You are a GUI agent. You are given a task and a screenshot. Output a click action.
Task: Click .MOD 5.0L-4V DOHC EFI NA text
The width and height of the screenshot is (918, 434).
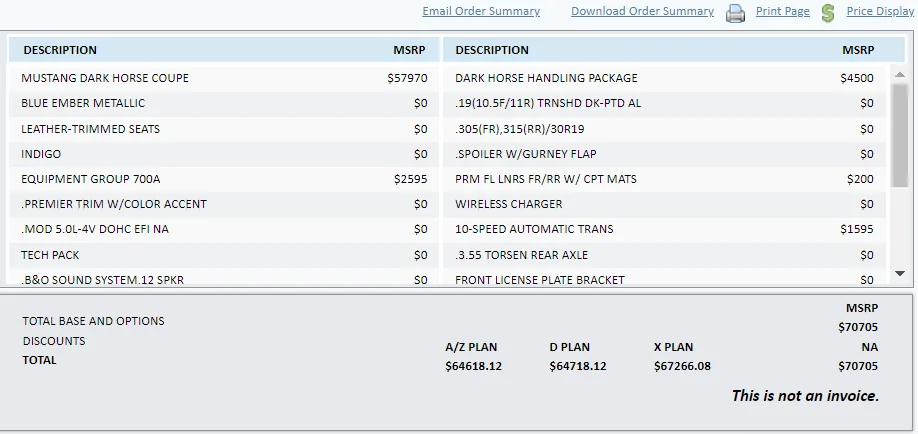point(95,229)
